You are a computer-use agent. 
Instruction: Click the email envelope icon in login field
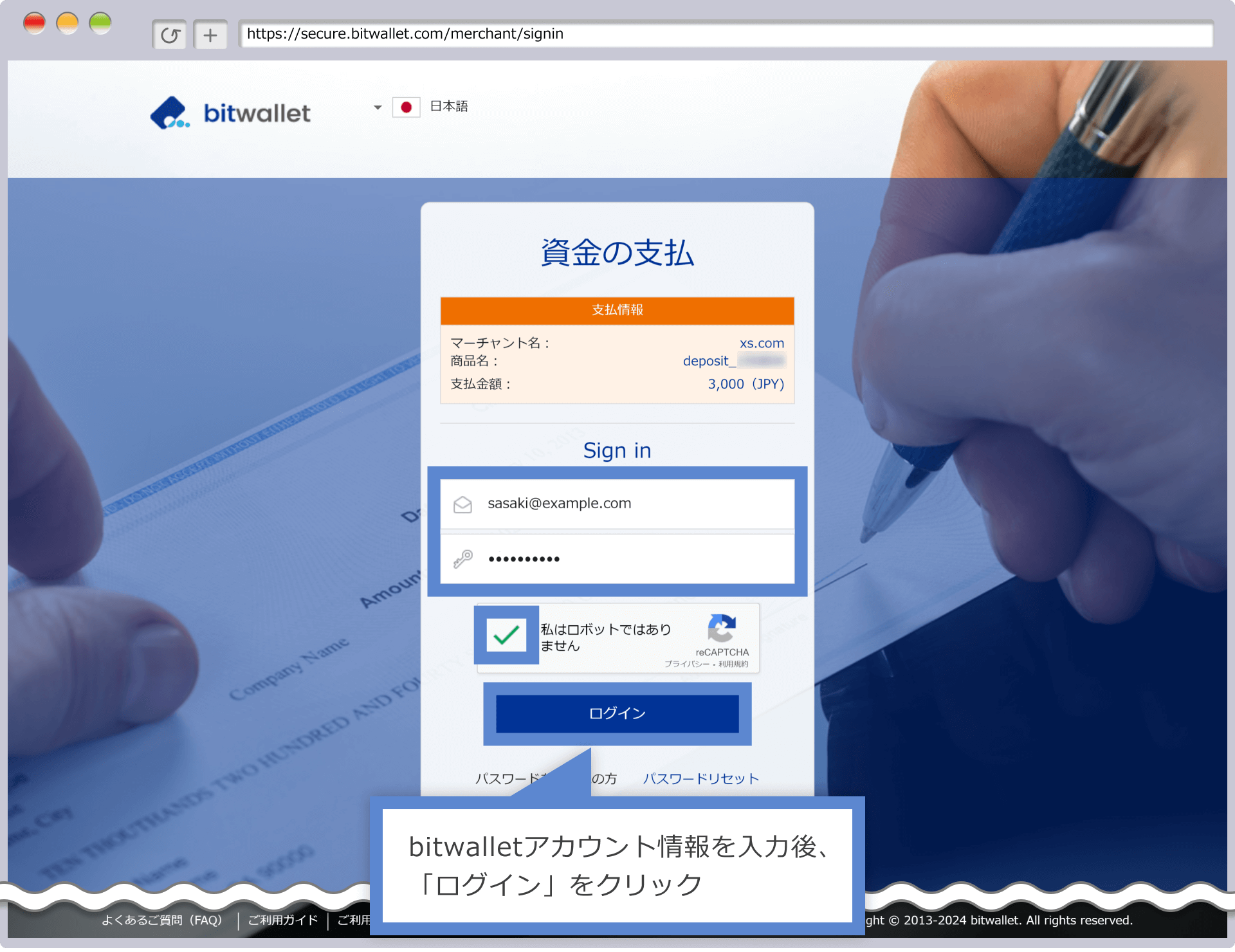[x=462, y=503]
